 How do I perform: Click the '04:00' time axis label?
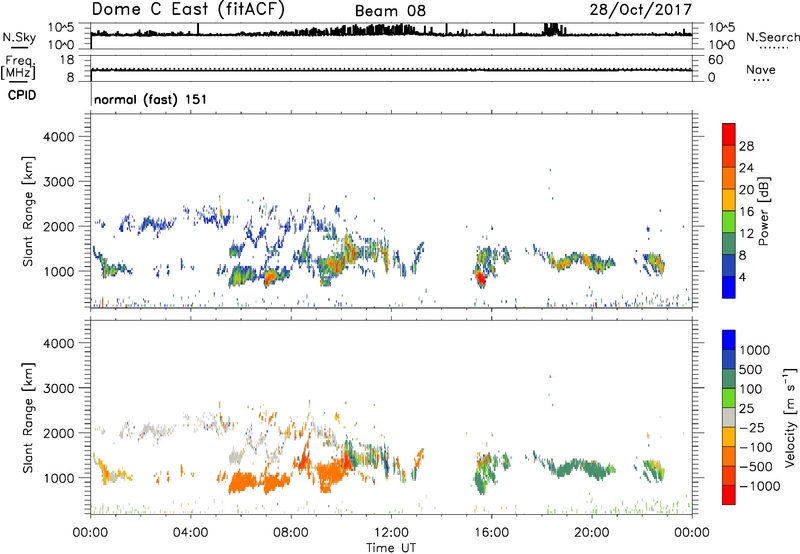click(x=190, y=533)
